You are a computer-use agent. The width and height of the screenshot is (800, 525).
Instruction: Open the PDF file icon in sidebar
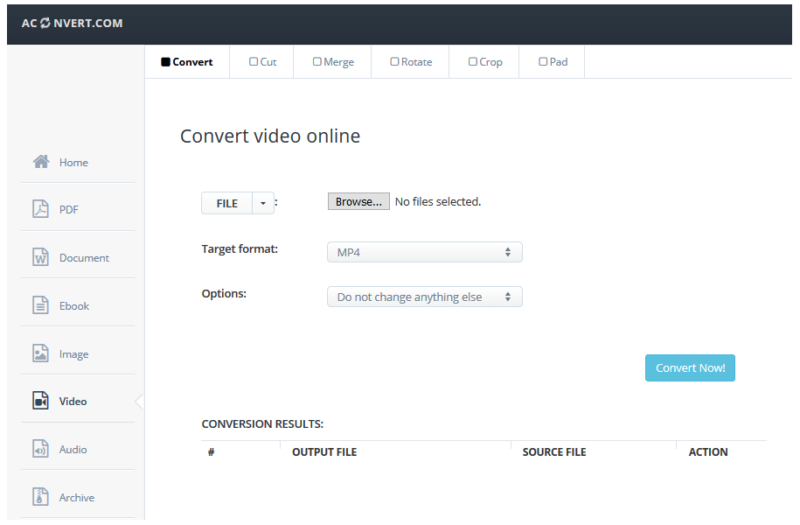(x=40, y=209)
